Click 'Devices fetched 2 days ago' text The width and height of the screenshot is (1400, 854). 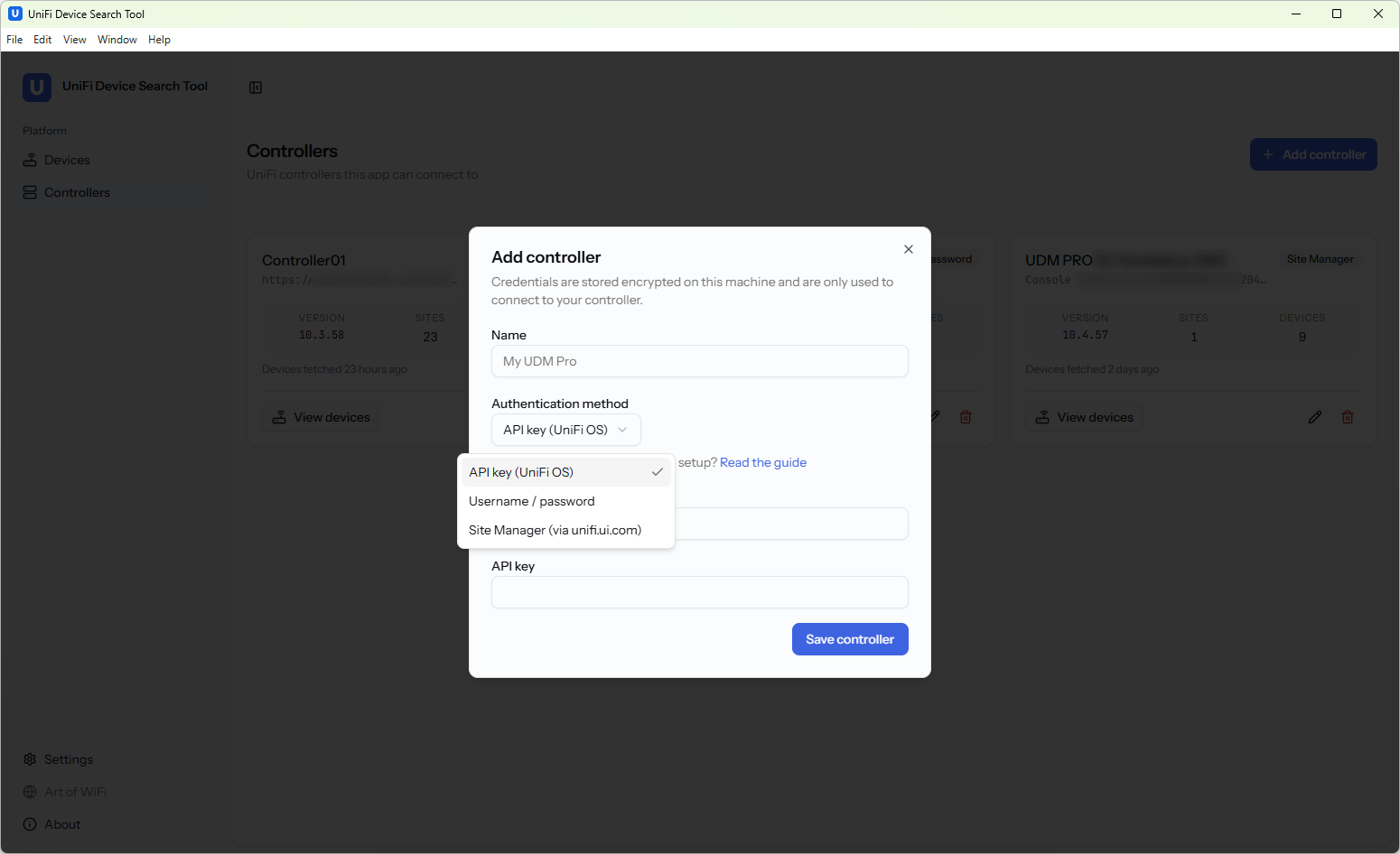(1092, 369)
